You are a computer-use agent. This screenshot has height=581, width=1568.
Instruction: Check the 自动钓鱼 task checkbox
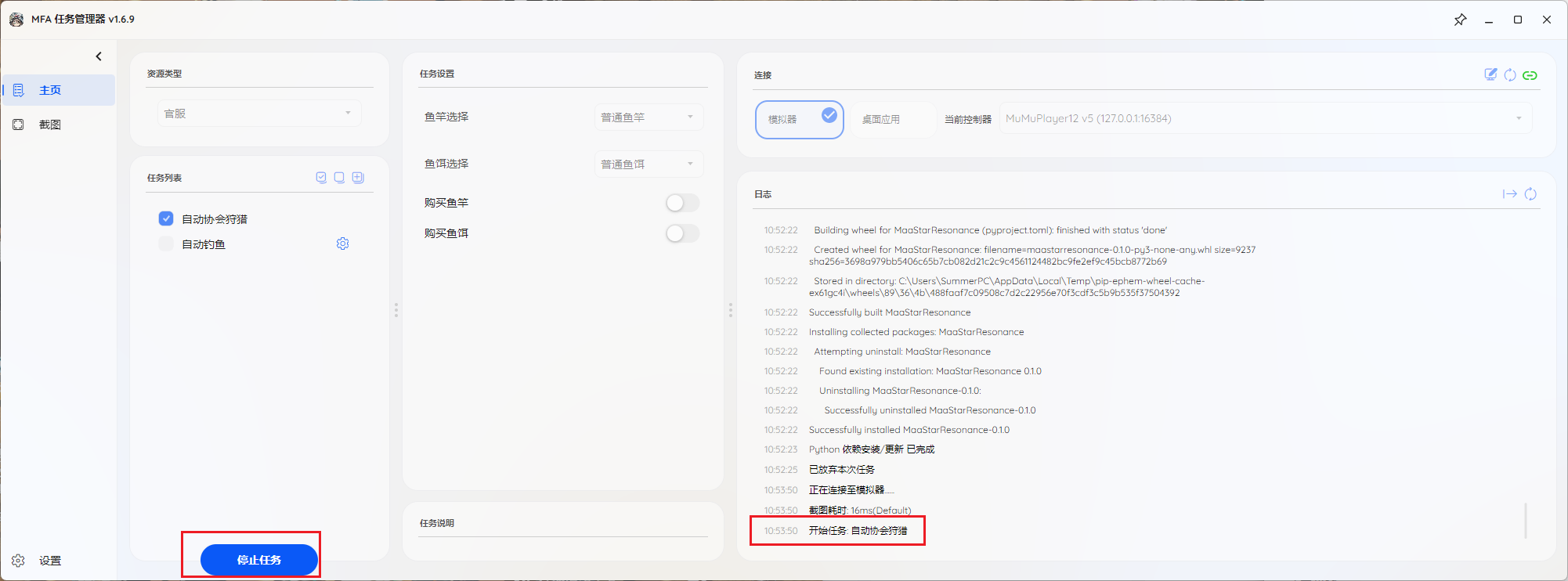pos(166,244)
